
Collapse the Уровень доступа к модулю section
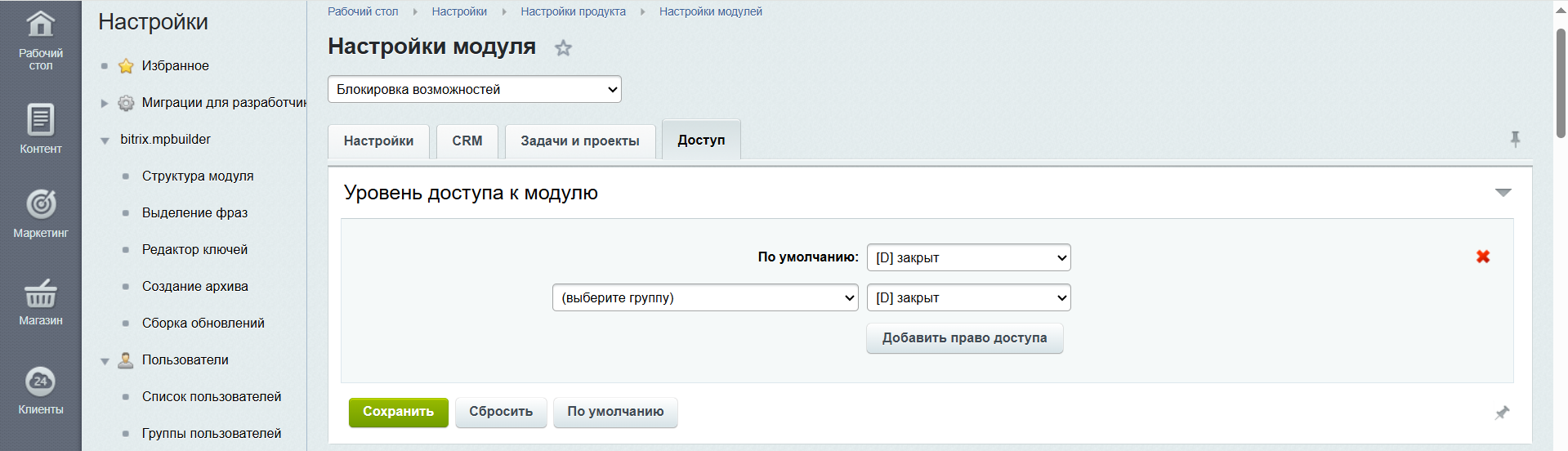pyautogui.click(x=1503, y=193)
